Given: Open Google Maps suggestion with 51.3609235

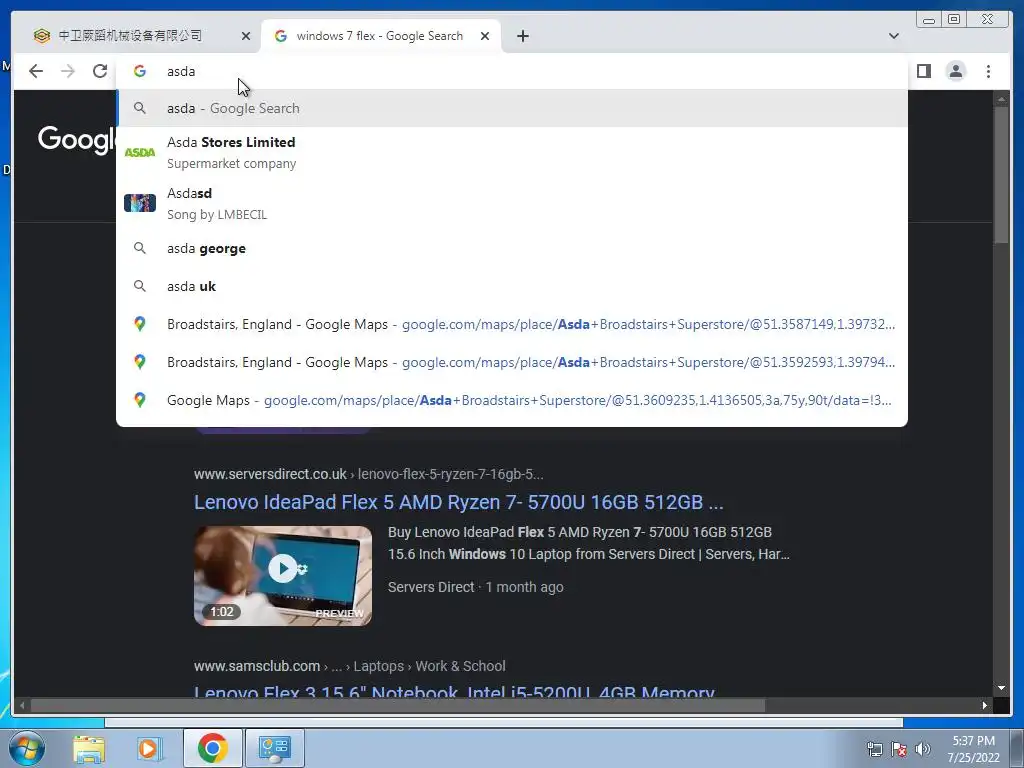Looking at the screenshot, I should pos(513,400).
